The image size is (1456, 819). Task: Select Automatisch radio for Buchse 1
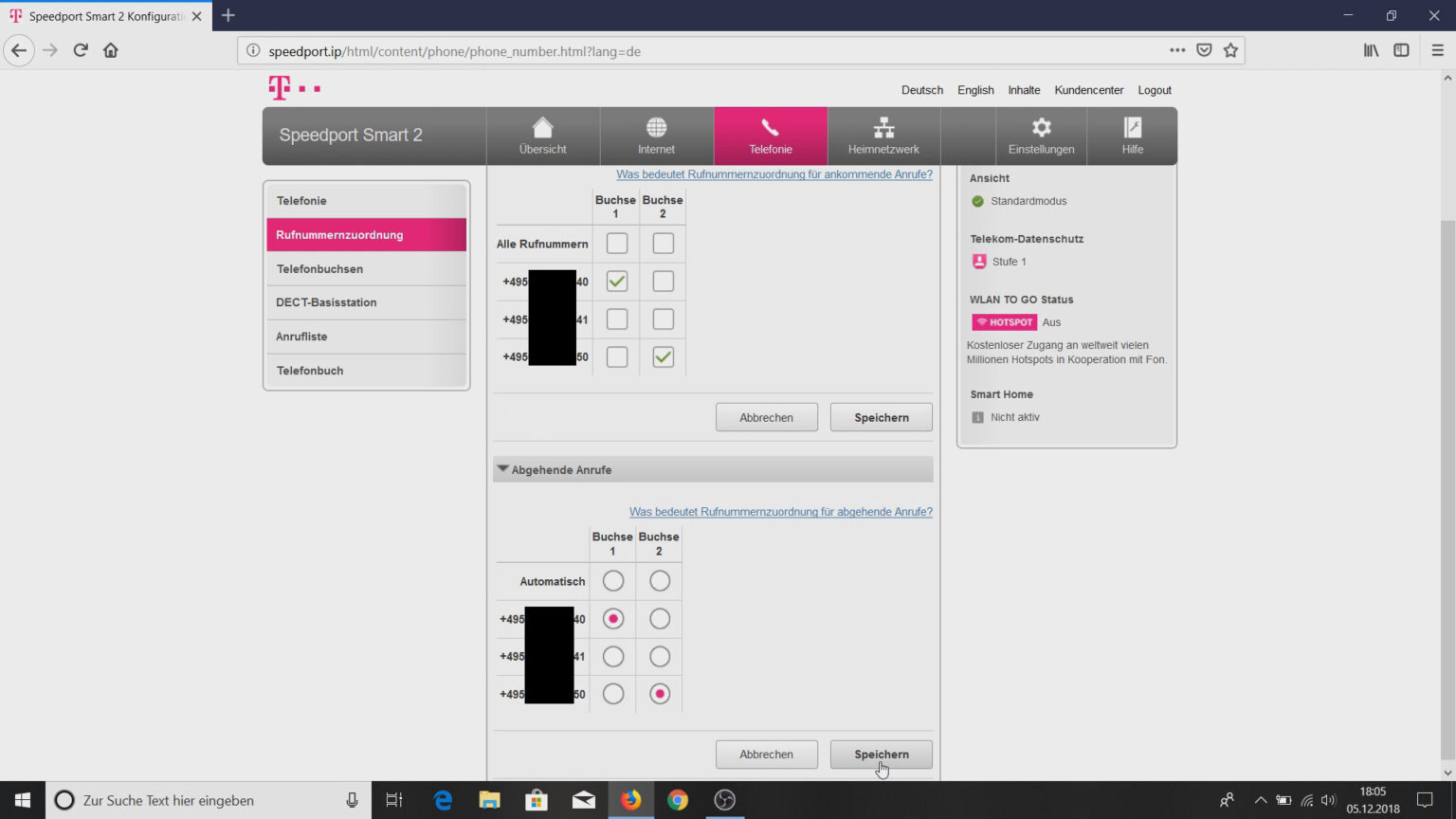613,581
